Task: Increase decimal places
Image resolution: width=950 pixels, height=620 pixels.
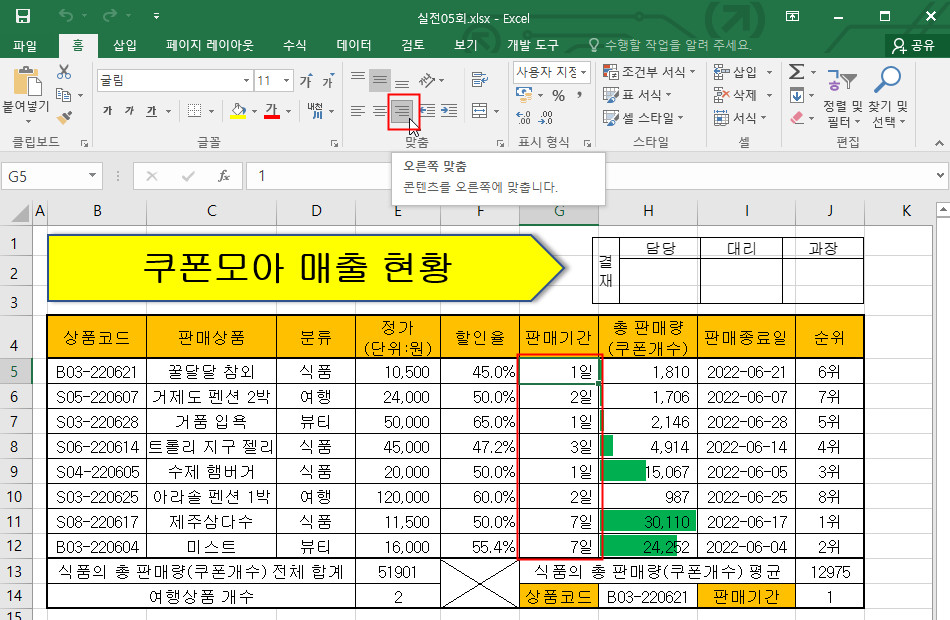Action: click(523, 118)
